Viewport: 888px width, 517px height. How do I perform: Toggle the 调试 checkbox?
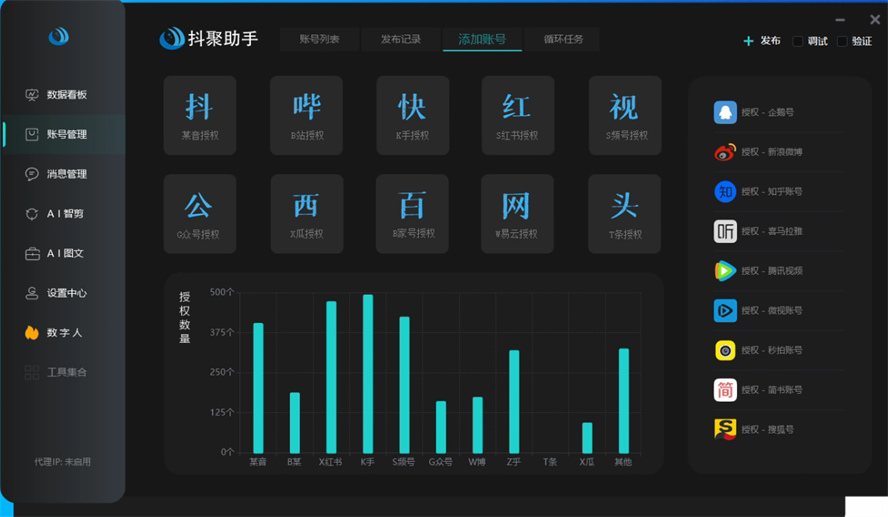pyautogui.click(x=797, y=41)
